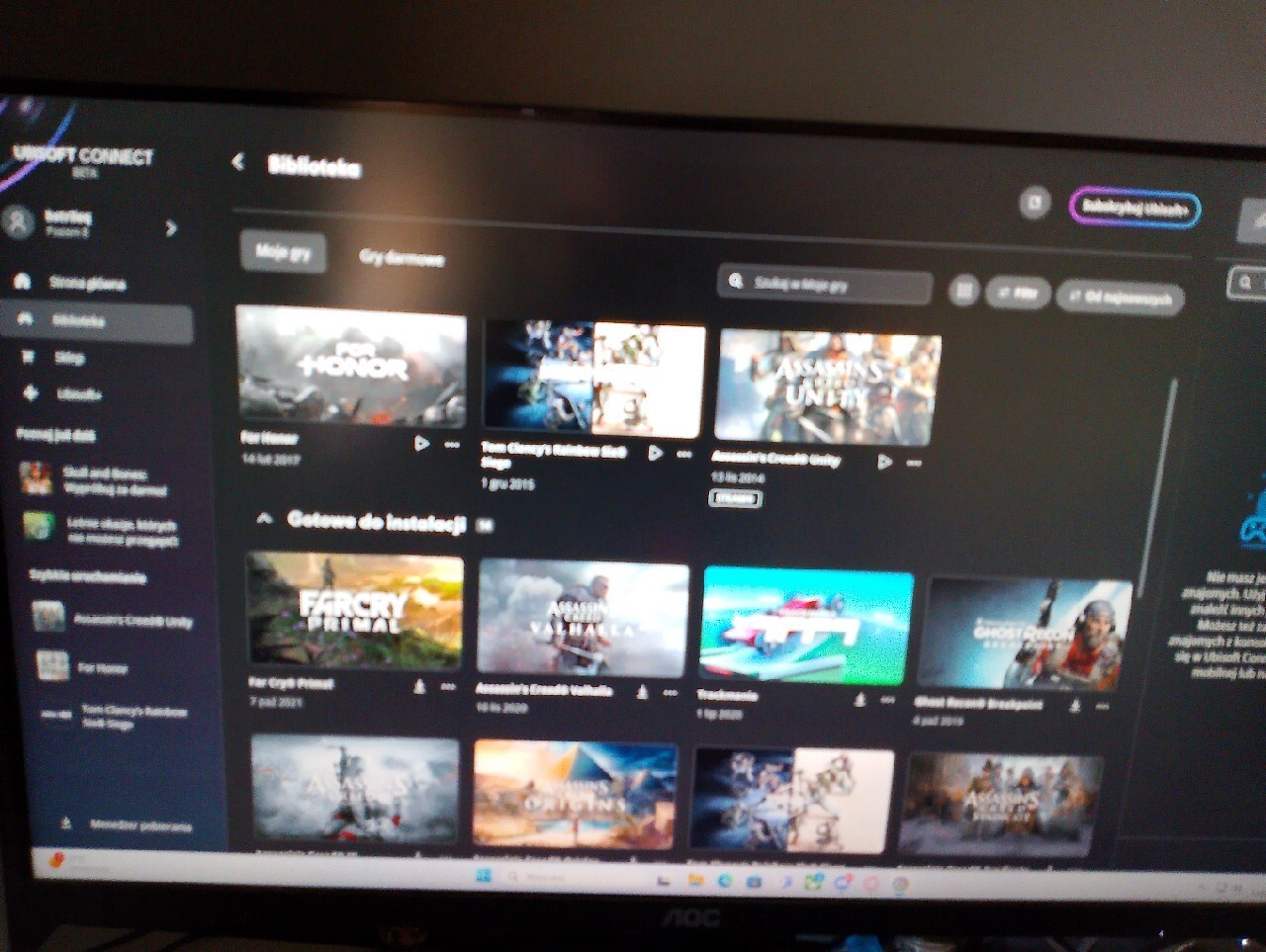This screenshot has height=952, width=1266.
Task: Click the Subskrybuj Ubisoft+ button
Action: coord(1133,208)
